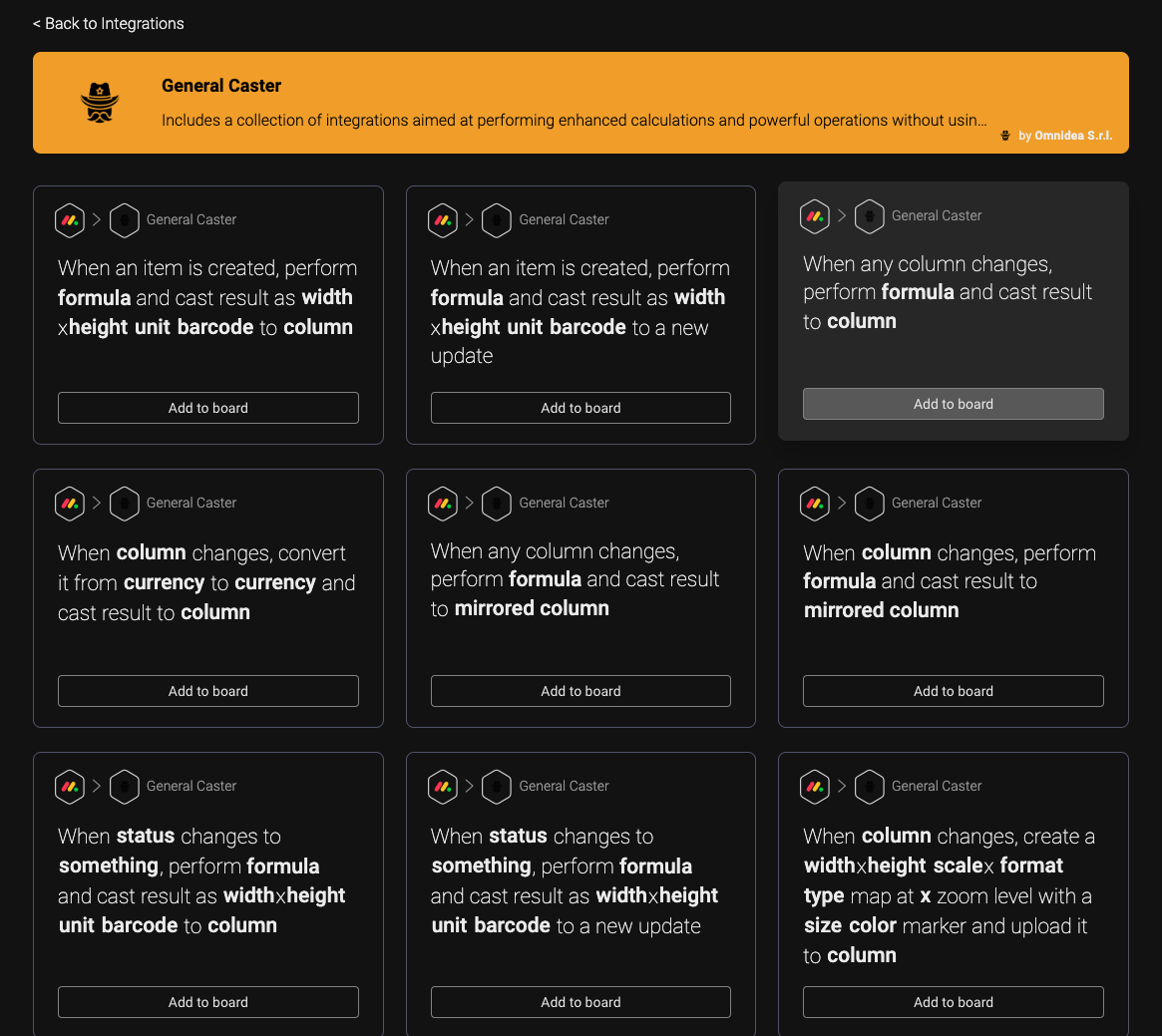Viewport: 1162px width, 1036px height.
Task: Click the banner description starting 'Includes a collection'
Action: (x=575, y=120)
